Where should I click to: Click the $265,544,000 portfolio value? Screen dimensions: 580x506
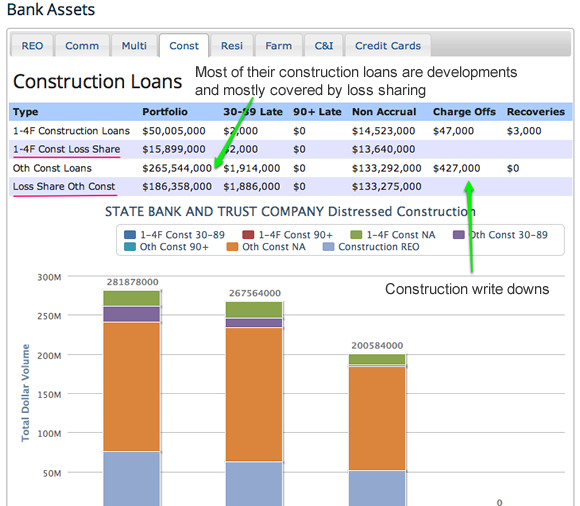pyautogui.click(x=177, y=168)
